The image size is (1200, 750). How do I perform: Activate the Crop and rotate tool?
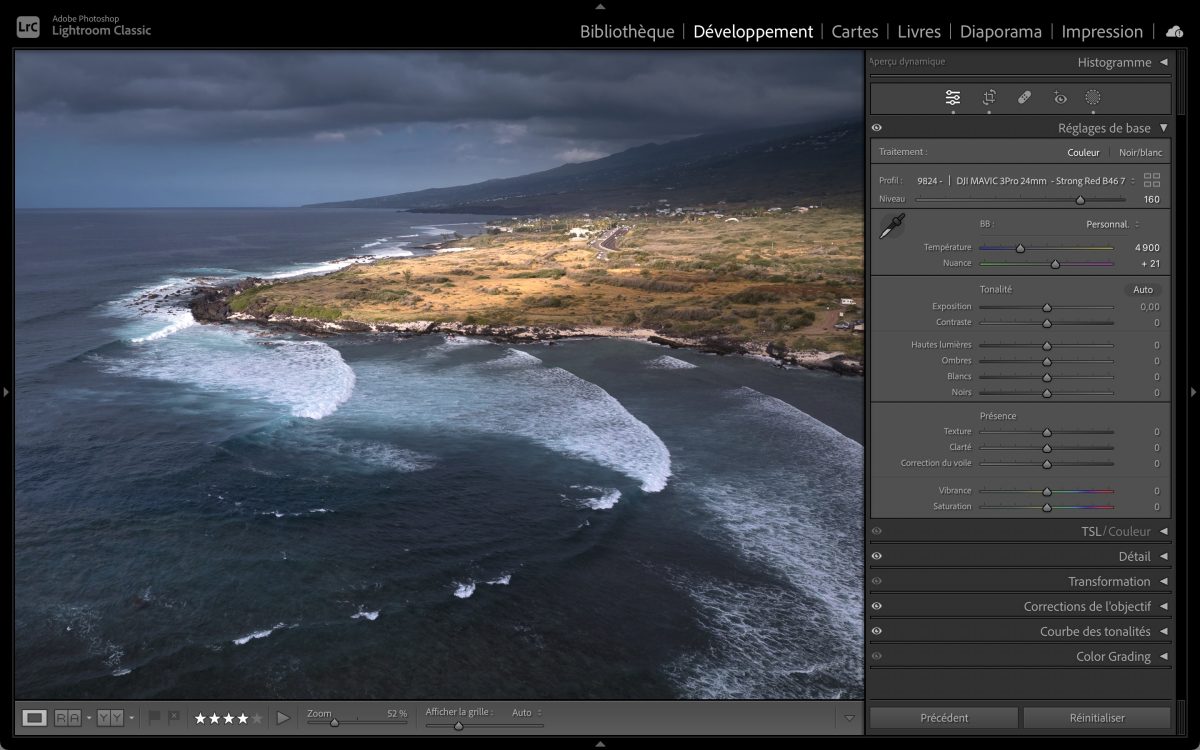(x=989, y=98)
